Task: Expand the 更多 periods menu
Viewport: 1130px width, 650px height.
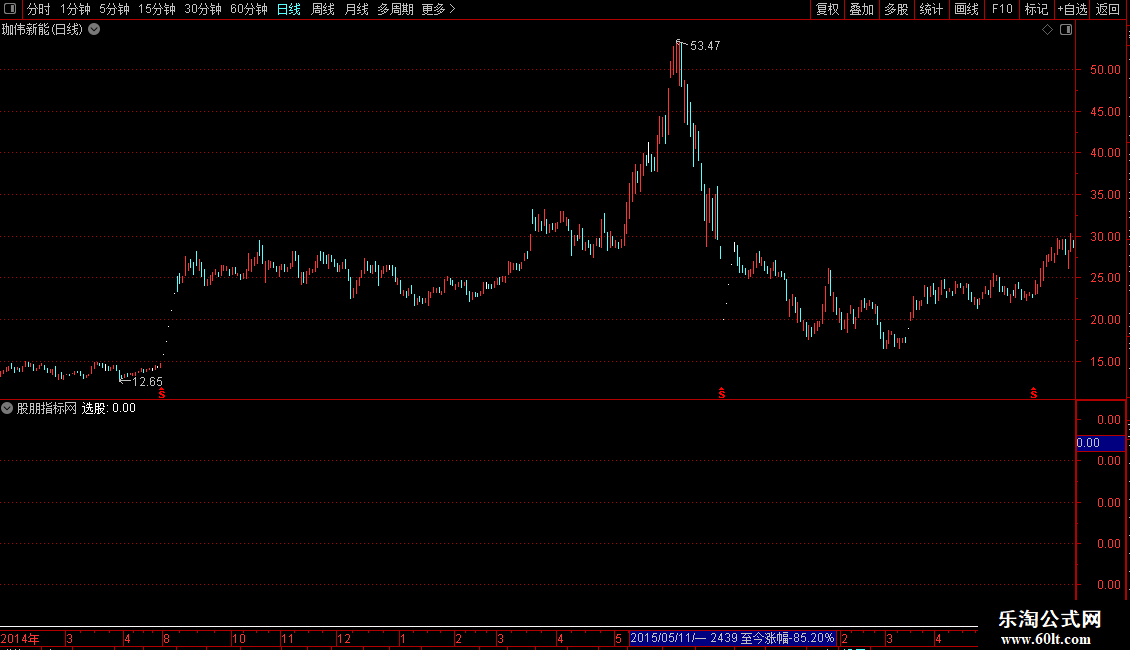Action: point(438,9)
